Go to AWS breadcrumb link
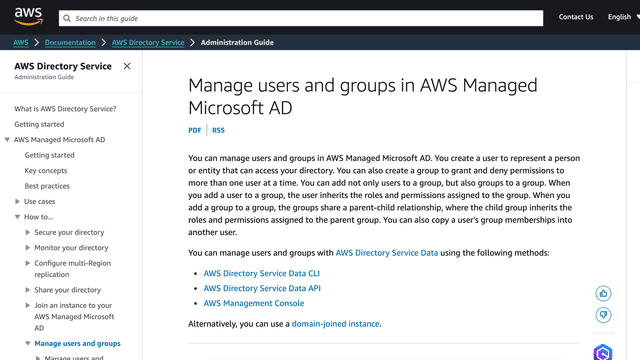This screenshot has height=360, width=640. pyautogui.click(x=20, y=42)
